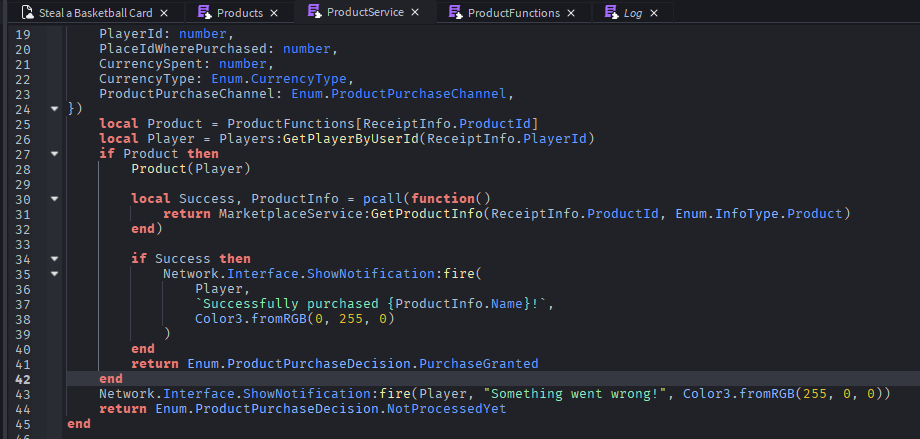Click the ProductService tab script icon
Screen dimensions: 920x439
point(314,12)
